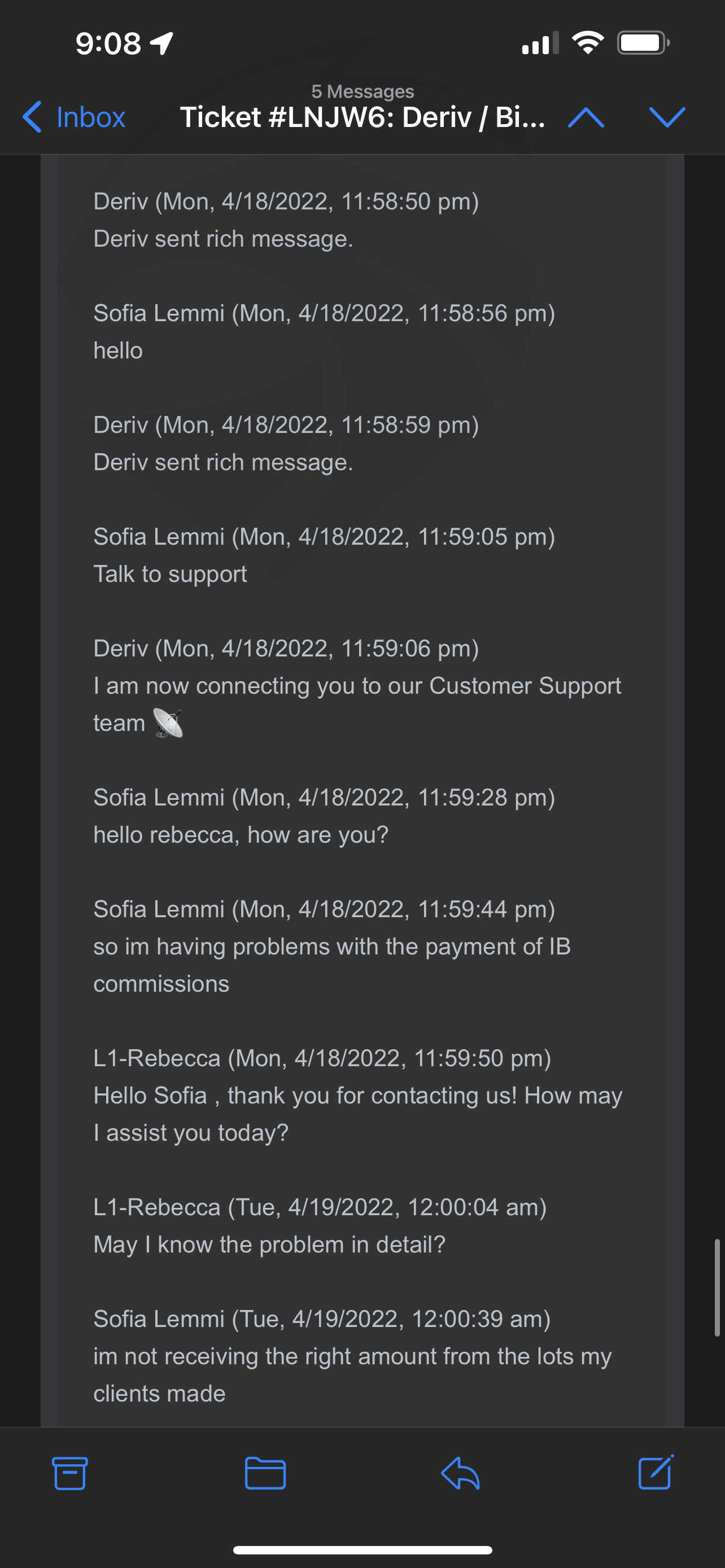This screenshot has height=1568, width=725.
Task: Tap the battery status icon
Action: click(643, 42)
